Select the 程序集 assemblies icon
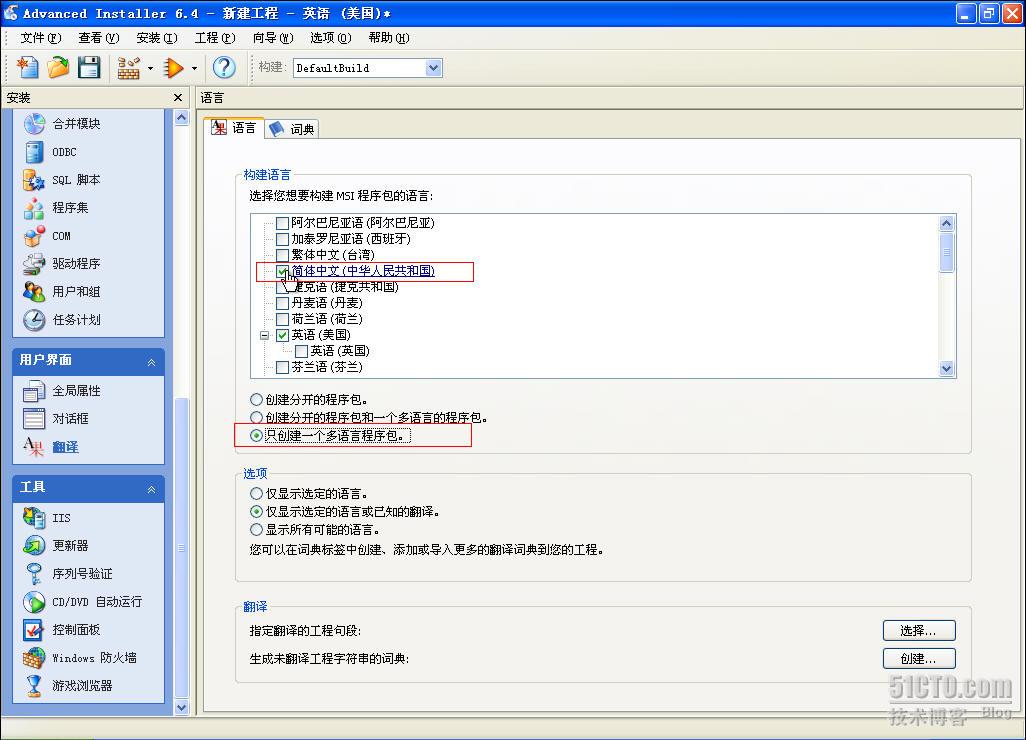Viewport: 1026px width, 740px height. tap(34, 207)
